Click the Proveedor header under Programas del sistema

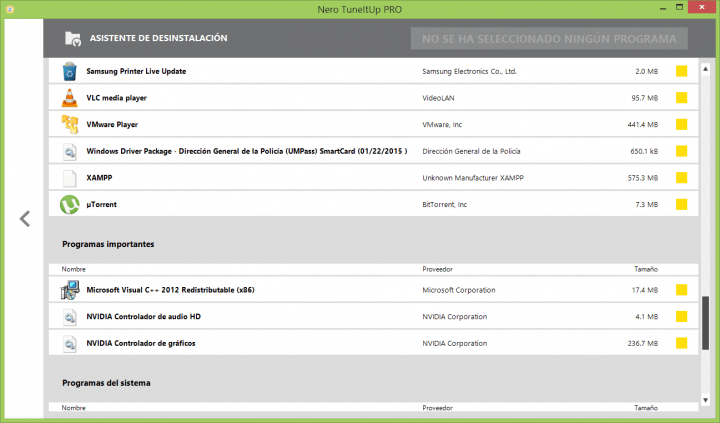(437, 408)
